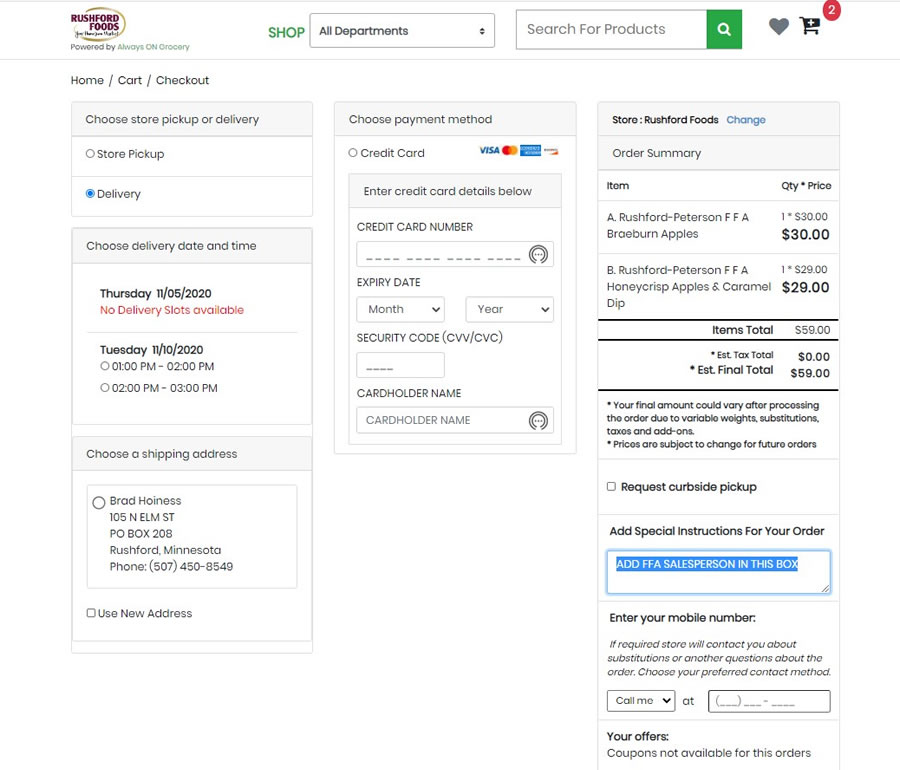
Task: Click the Choose a shipping address heading
Action: click(161, 454)
